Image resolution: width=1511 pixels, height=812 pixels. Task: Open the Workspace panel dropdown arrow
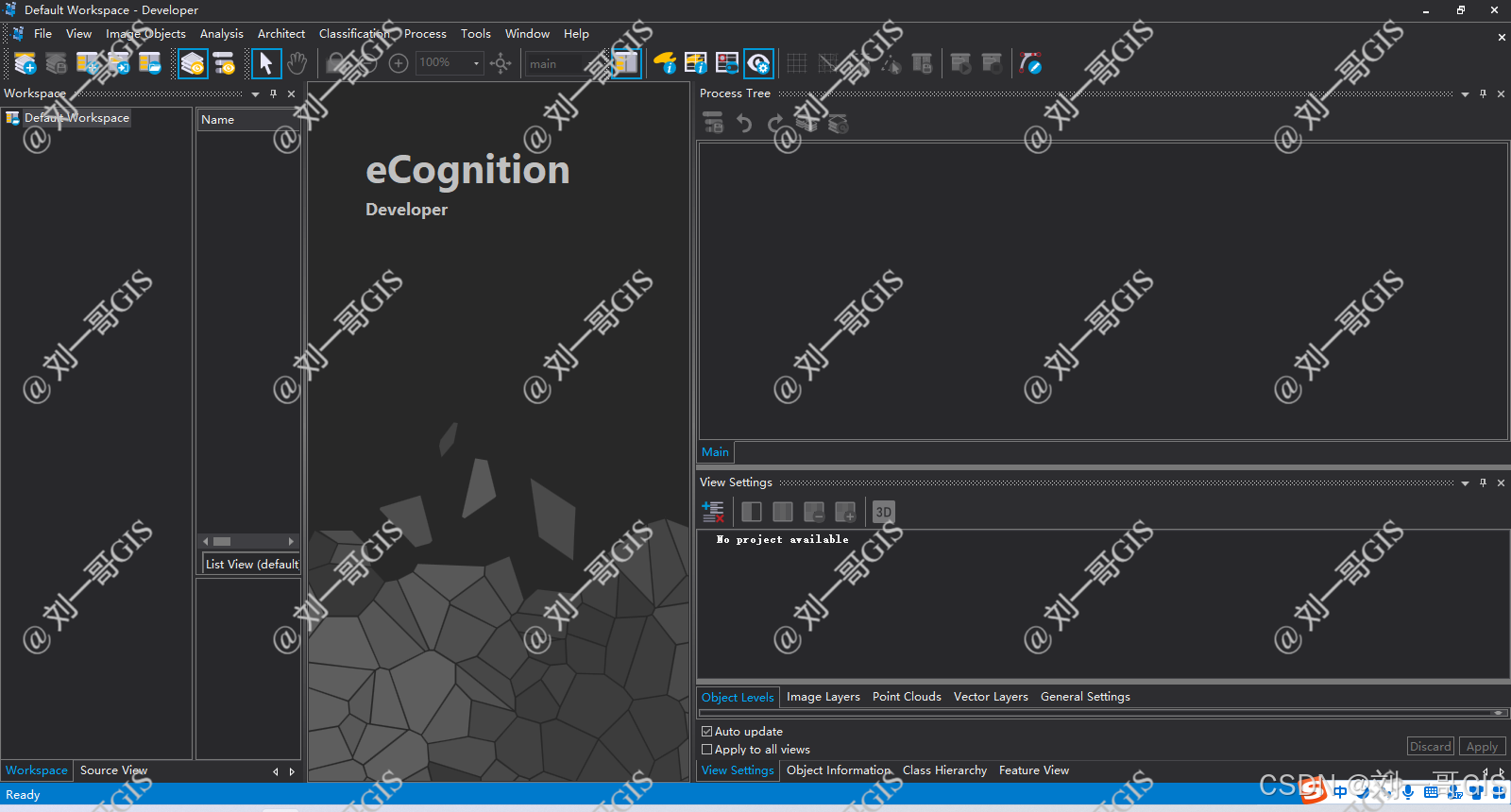255,93
